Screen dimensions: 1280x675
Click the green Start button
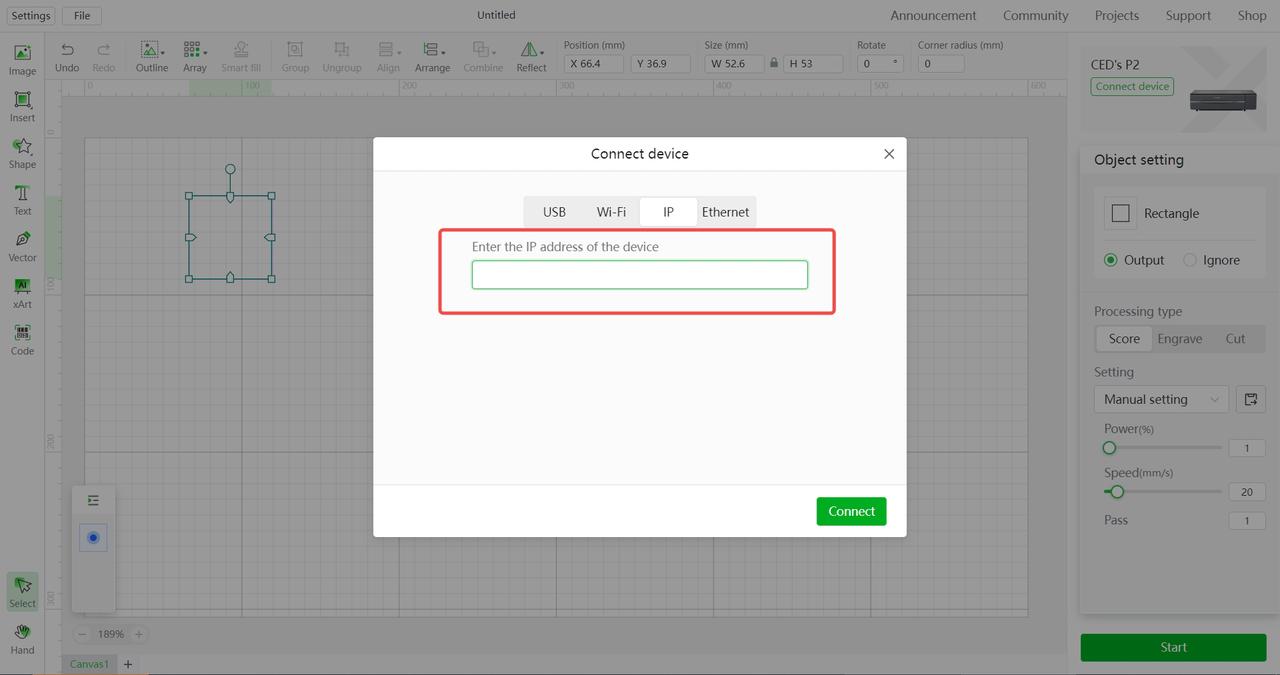[x=1173, y=647]
